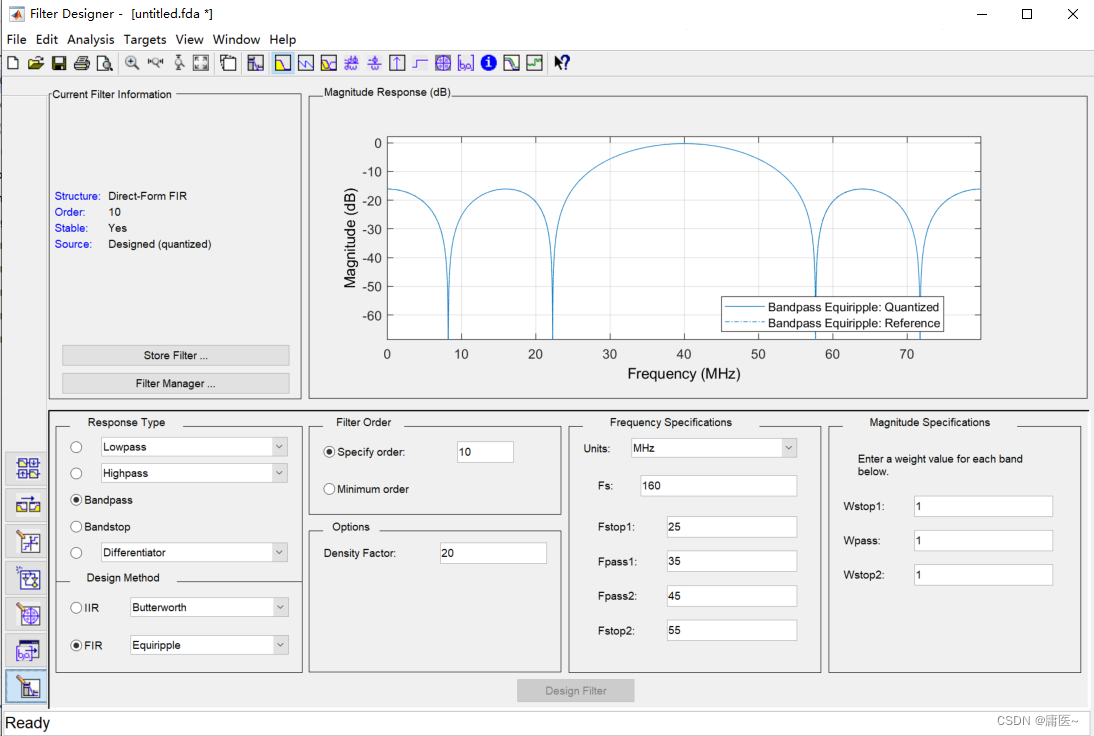Open a saved session with the folder icon

click(36, 63)
